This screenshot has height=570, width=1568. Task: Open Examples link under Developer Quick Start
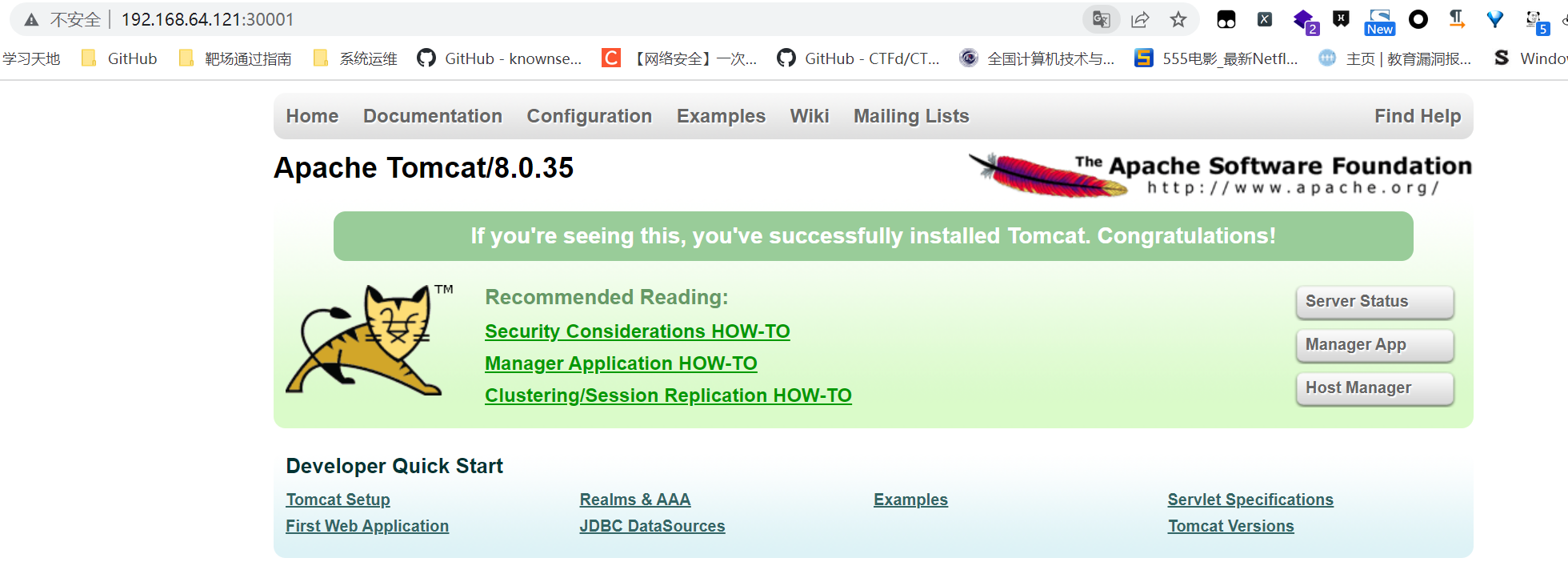click(x=910, y=500)
